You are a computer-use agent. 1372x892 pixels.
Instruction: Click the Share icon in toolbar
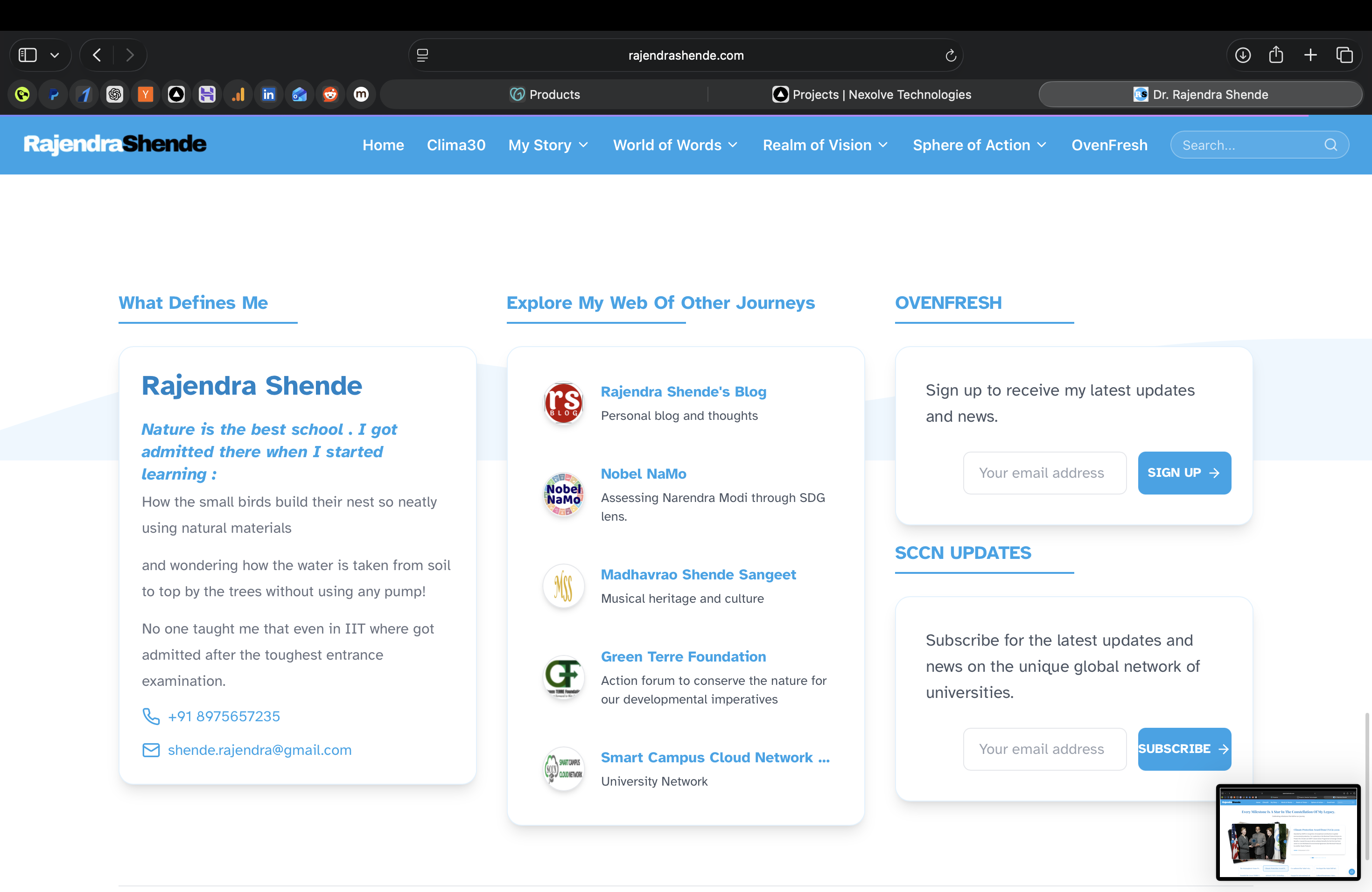pyautogui.click(x=1276, y=56)
